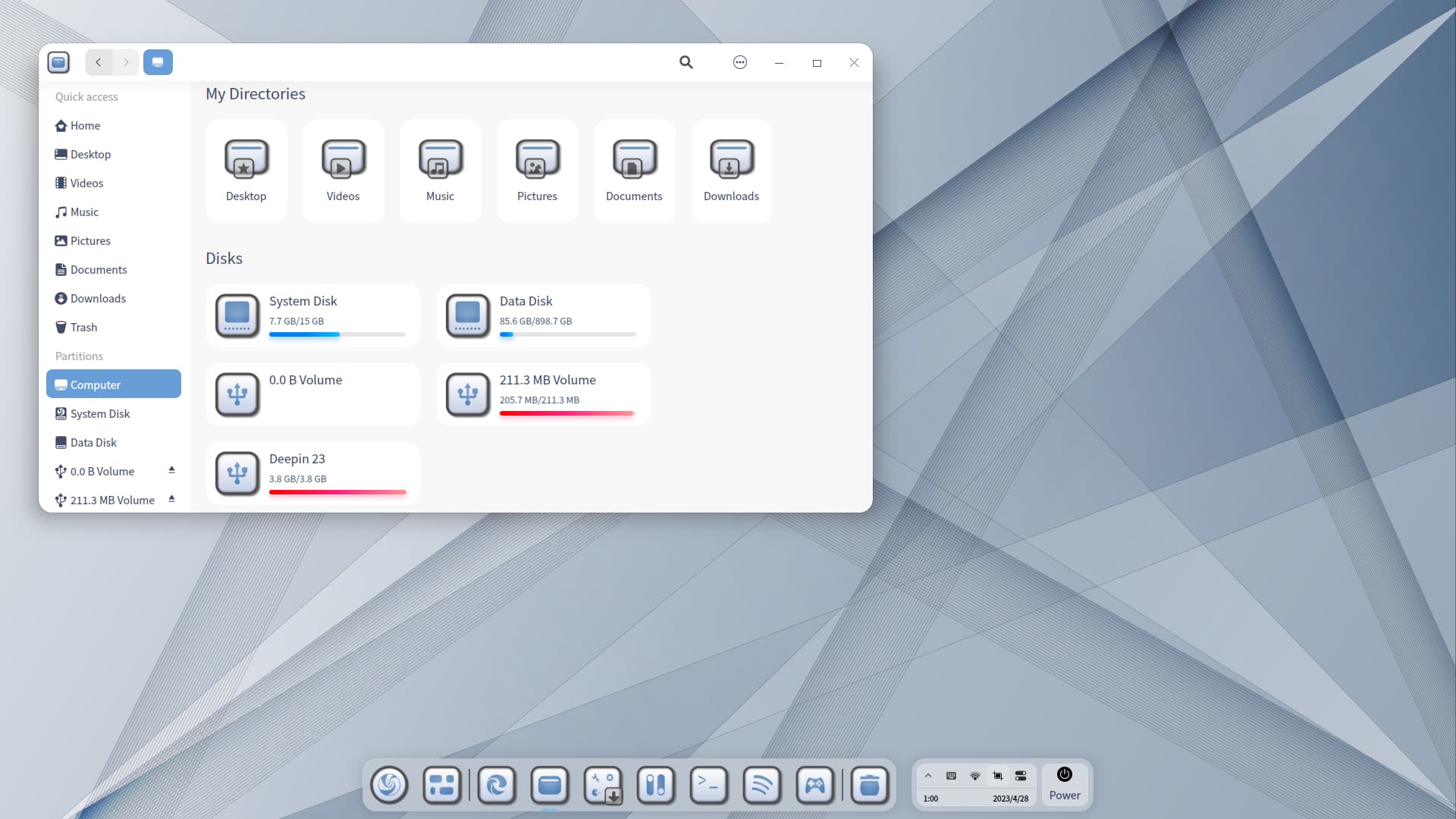Open Data Disk in Partitions list
The height and width of the screenshot is (819, 1456).
click(93, 443)
